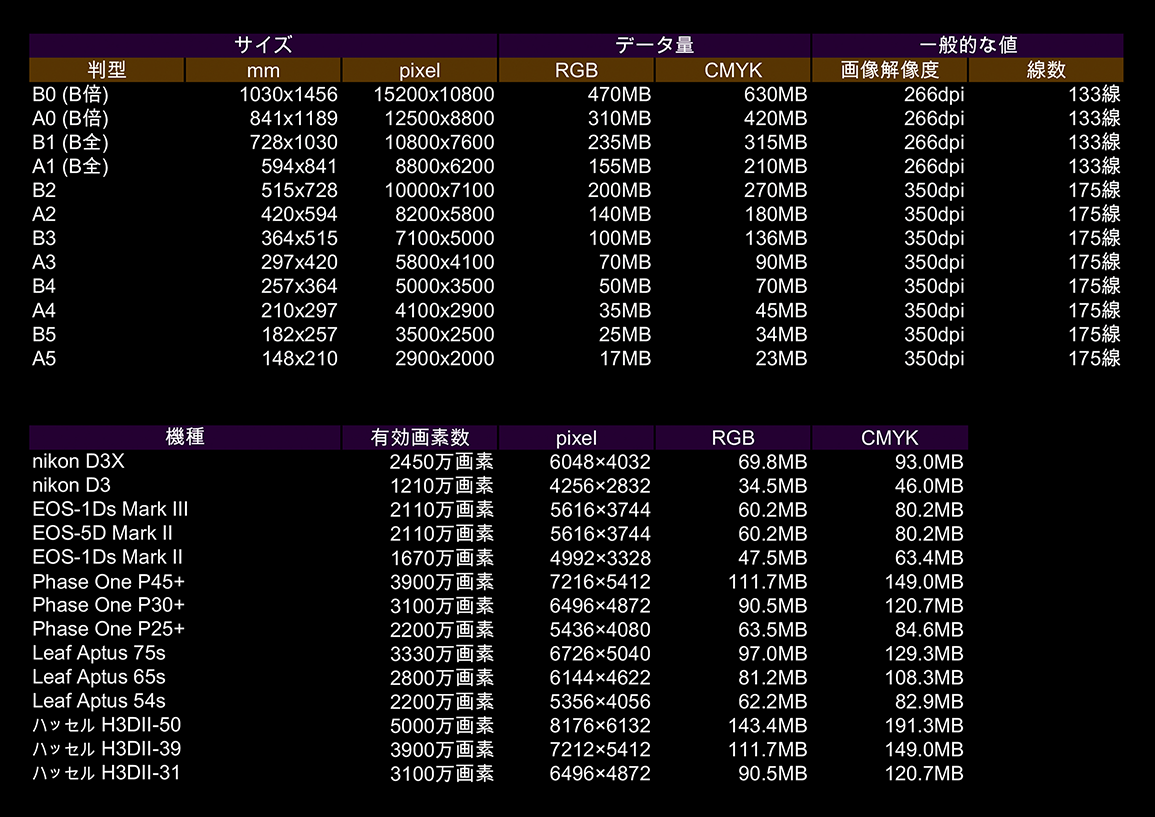Click the B2 row label

click(x=44, y=190)
